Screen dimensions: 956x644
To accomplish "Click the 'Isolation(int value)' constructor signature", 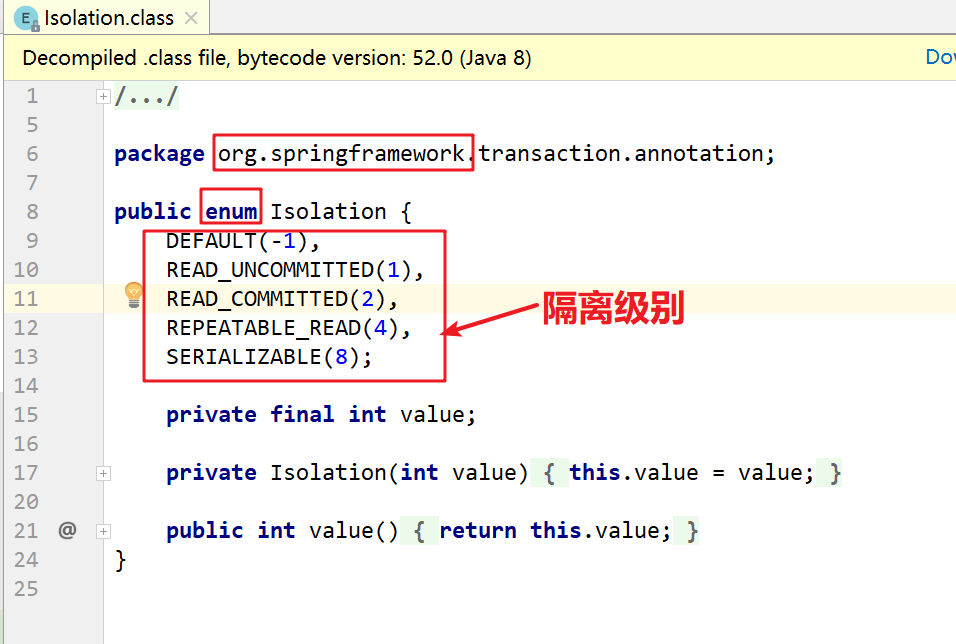I will [x=399, y=473].
